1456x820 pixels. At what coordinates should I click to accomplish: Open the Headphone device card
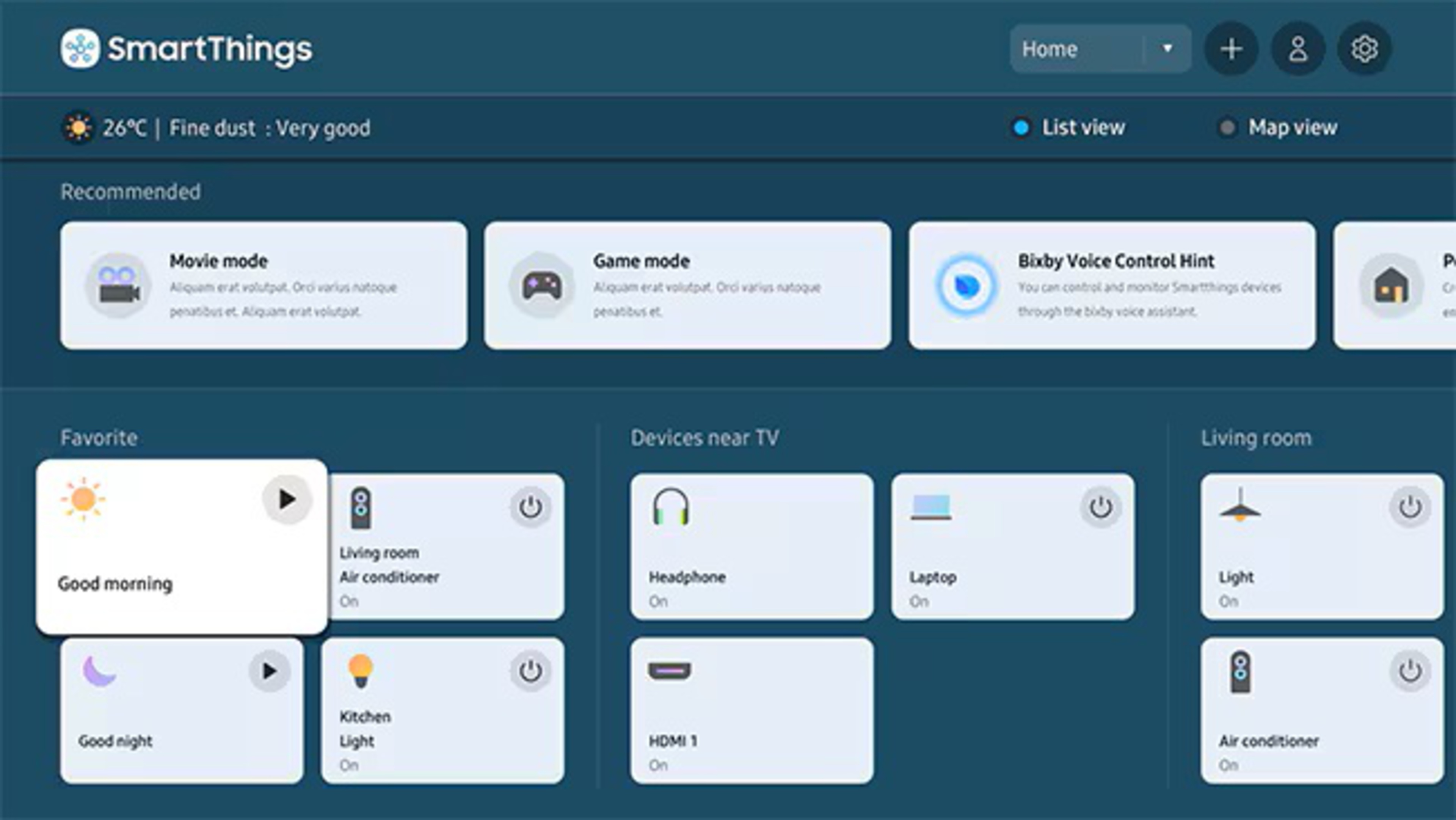752,546
